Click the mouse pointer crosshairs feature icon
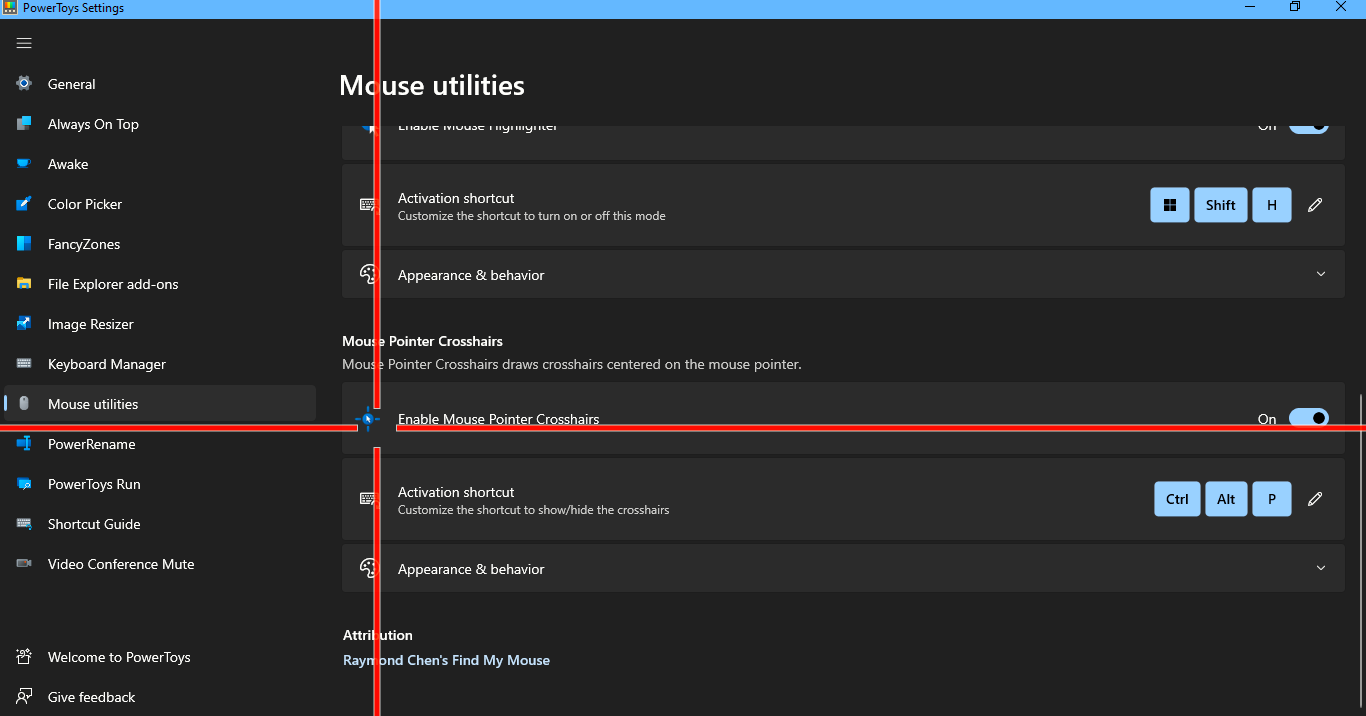This screenshot has width=1366, height=716. pos(369,419)
